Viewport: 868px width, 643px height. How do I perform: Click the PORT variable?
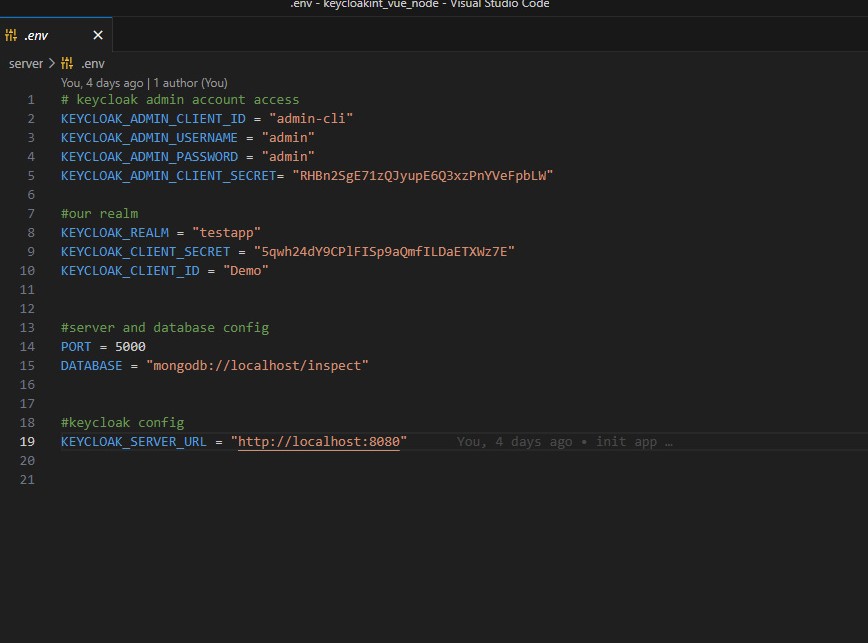(76, 346)
